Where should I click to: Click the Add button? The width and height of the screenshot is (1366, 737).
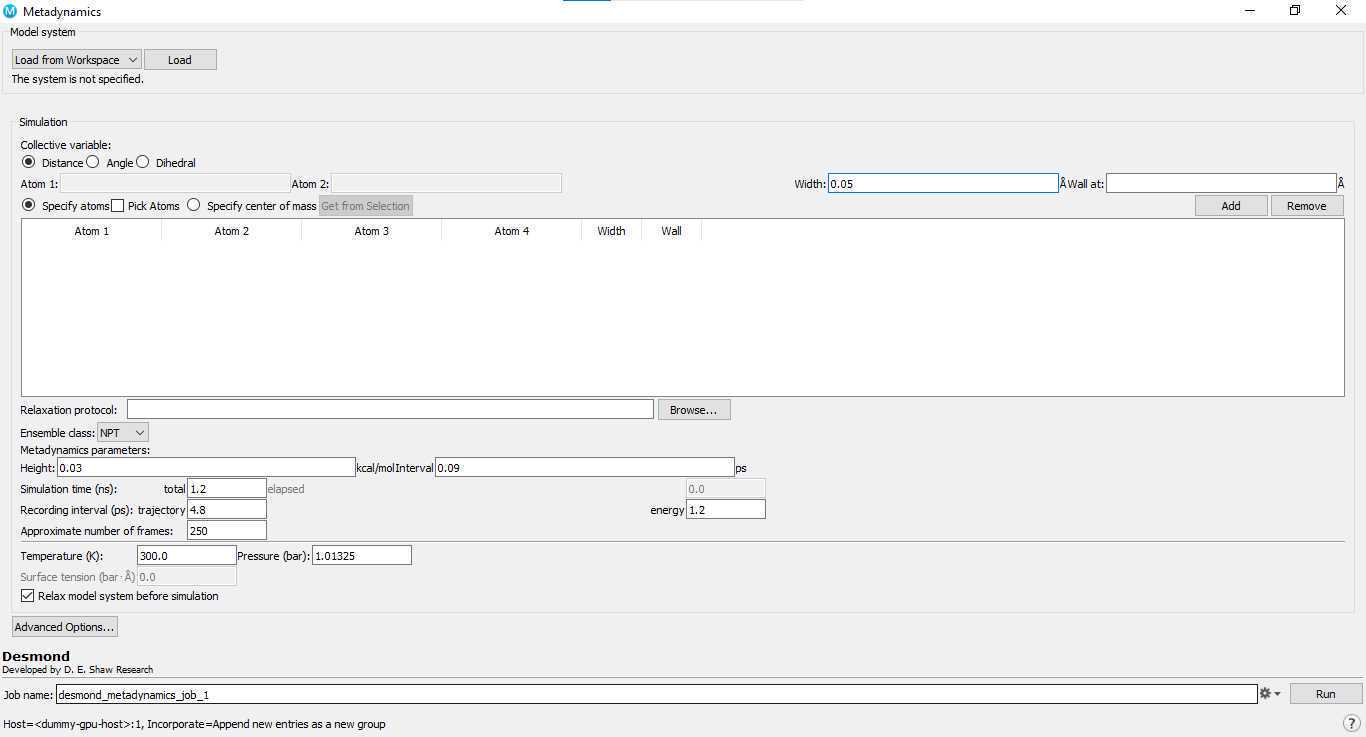1231,206
